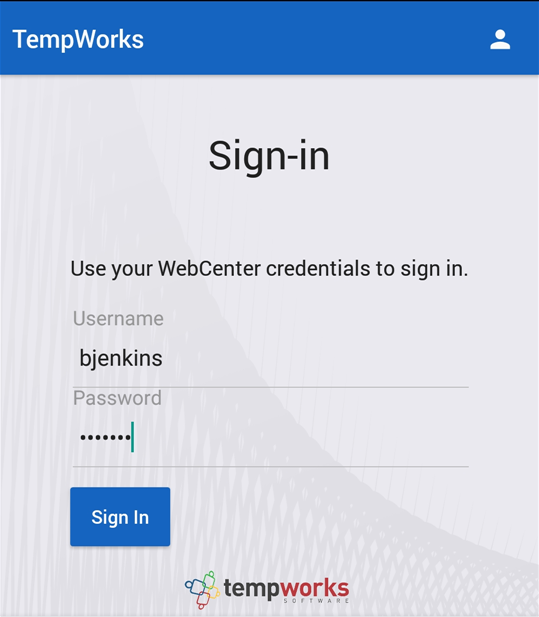Click the masked password dots
539x617 pixels.
(105, 437)
